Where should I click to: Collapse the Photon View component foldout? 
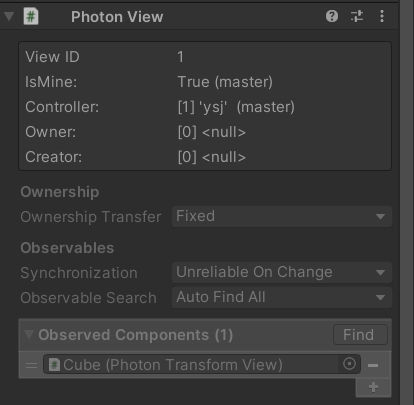point(9,16)
